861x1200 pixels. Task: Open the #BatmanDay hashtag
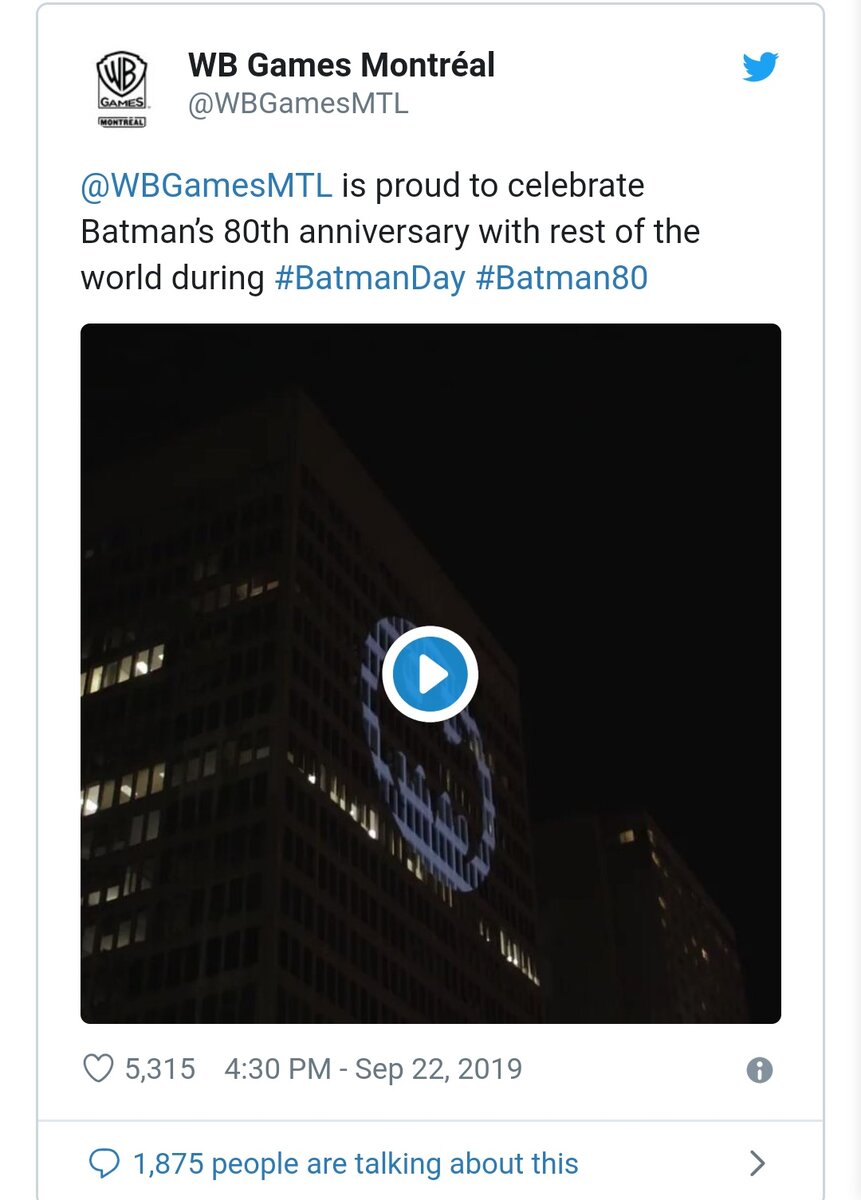pos(370,278)
